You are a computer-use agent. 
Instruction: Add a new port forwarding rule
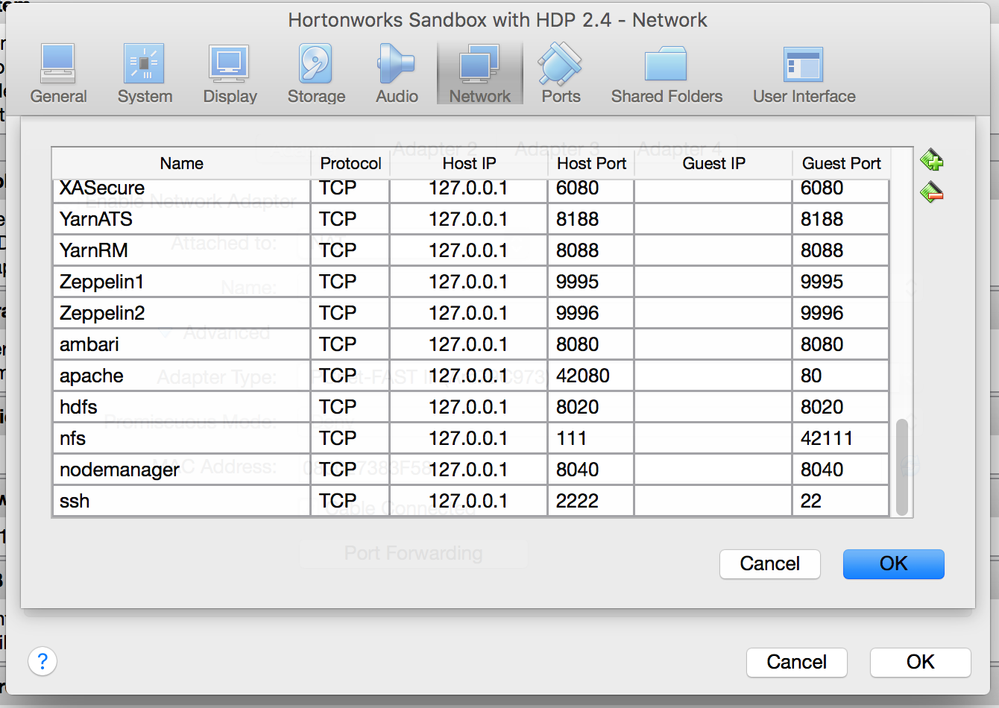coord(932,160)
